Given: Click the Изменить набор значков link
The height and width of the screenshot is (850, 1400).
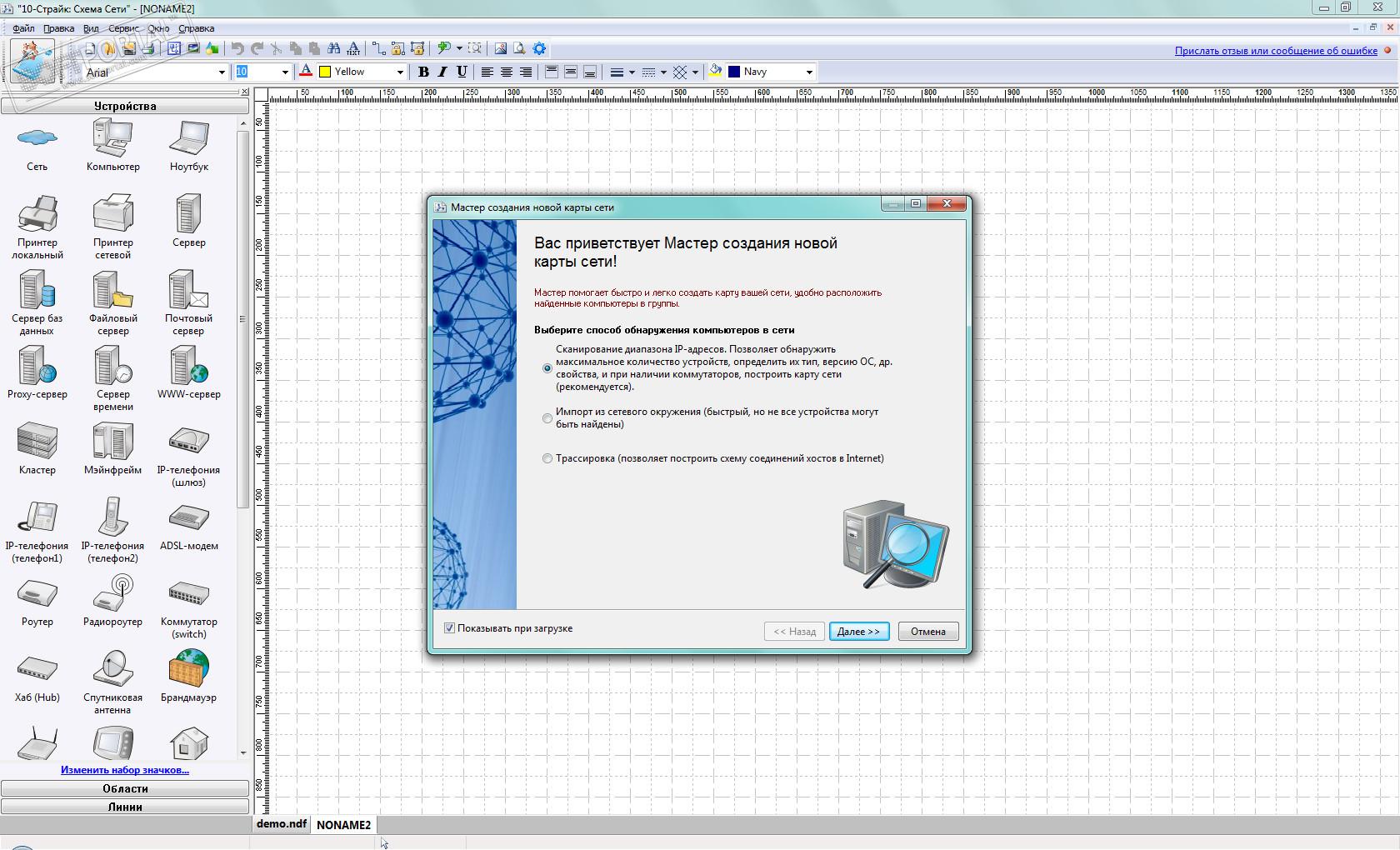Looking at the screenshot, I should pos(125,770).
